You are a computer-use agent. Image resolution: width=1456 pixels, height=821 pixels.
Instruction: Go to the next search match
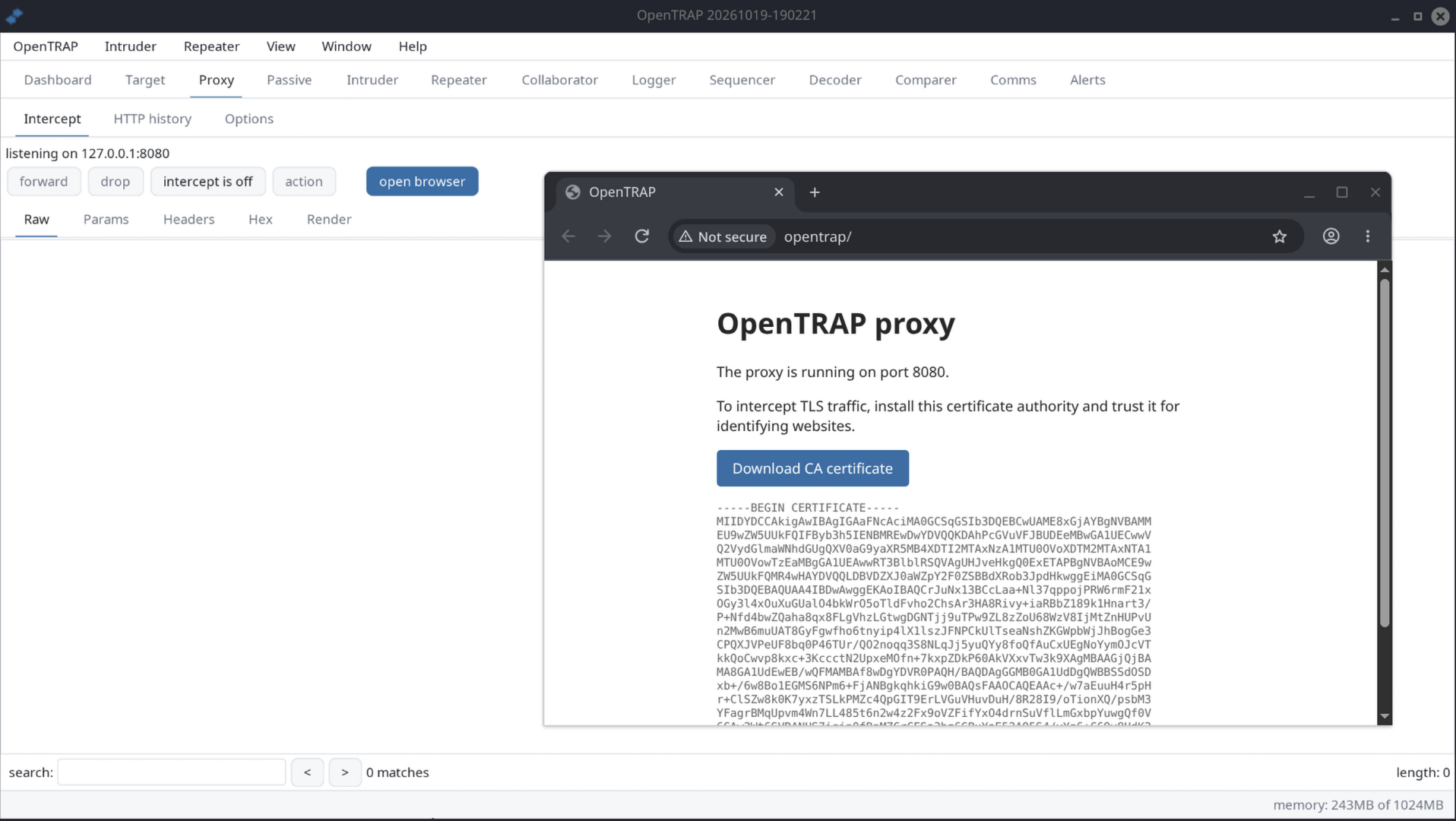click(x=345, y=772)
